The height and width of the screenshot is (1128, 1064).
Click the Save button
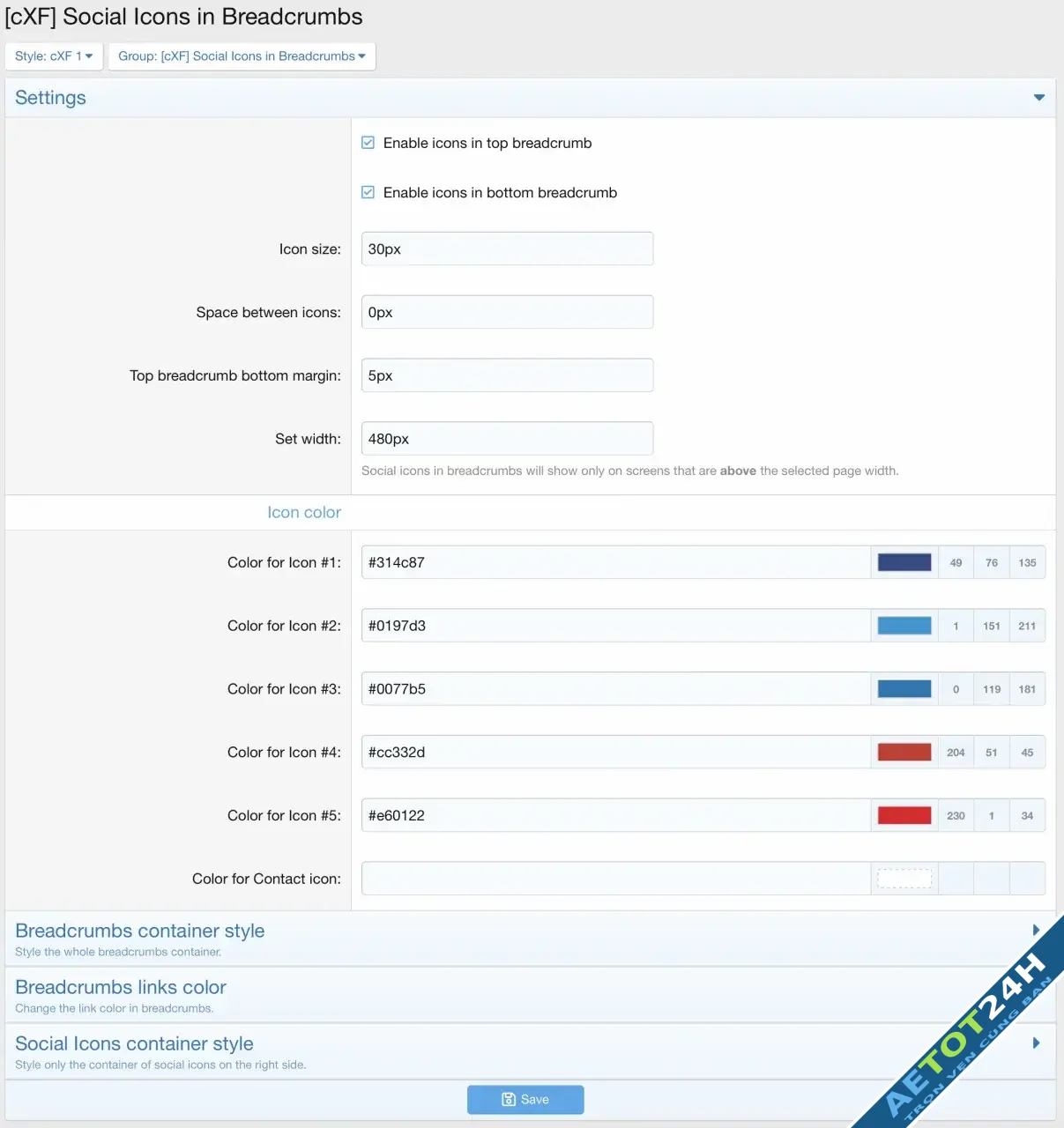pos(525,1100)
